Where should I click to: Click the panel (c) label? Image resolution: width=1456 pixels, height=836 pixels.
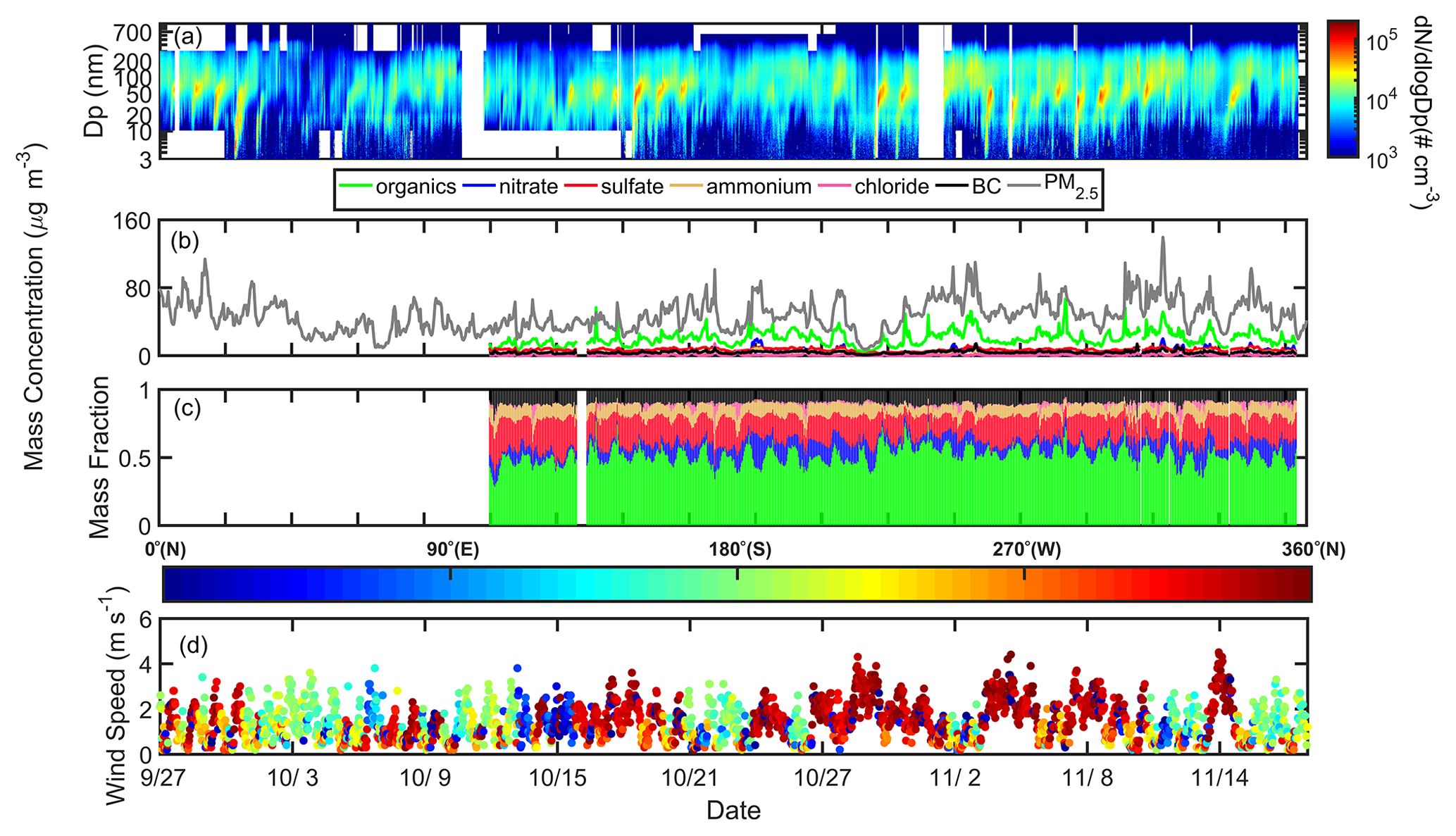187,408
